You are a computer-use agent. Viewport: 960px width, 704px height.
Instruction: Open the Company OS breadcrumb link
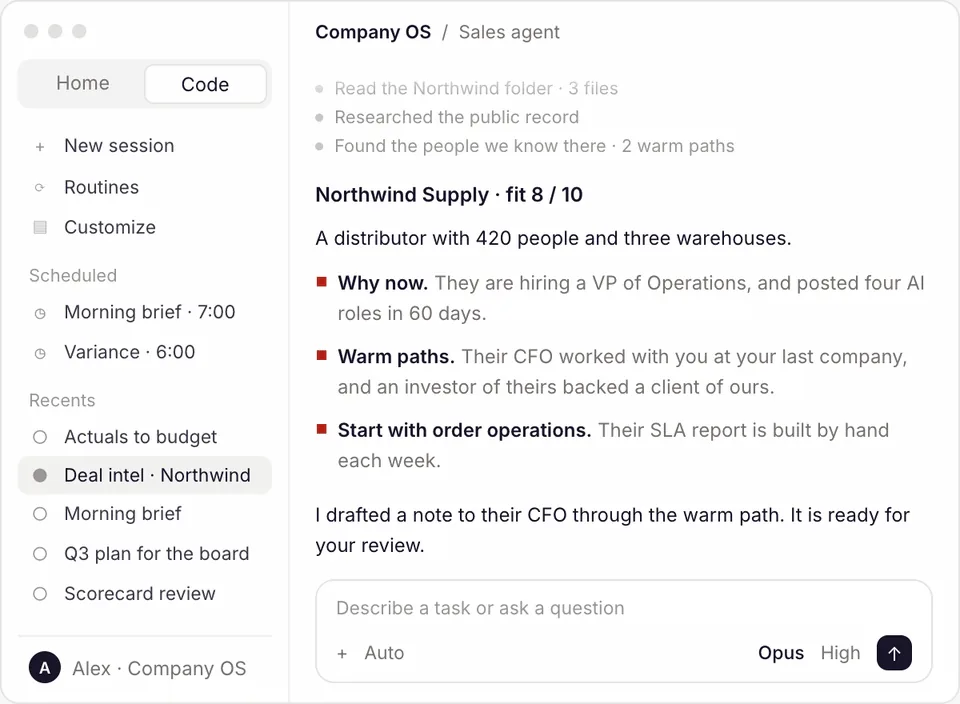tap(373, 32)
